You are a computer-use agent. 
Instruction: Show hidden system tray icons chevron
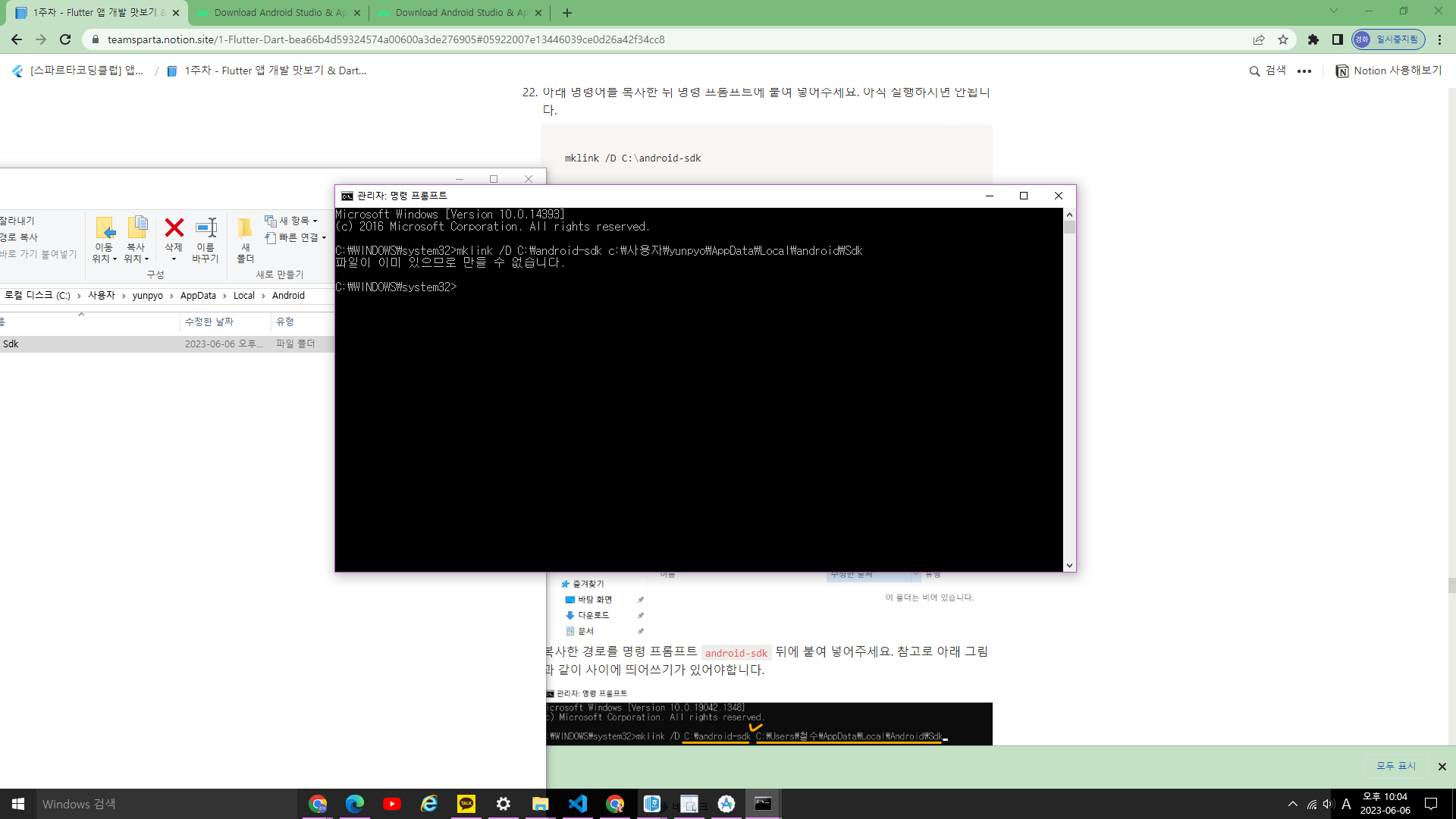tap(1293, 804)
